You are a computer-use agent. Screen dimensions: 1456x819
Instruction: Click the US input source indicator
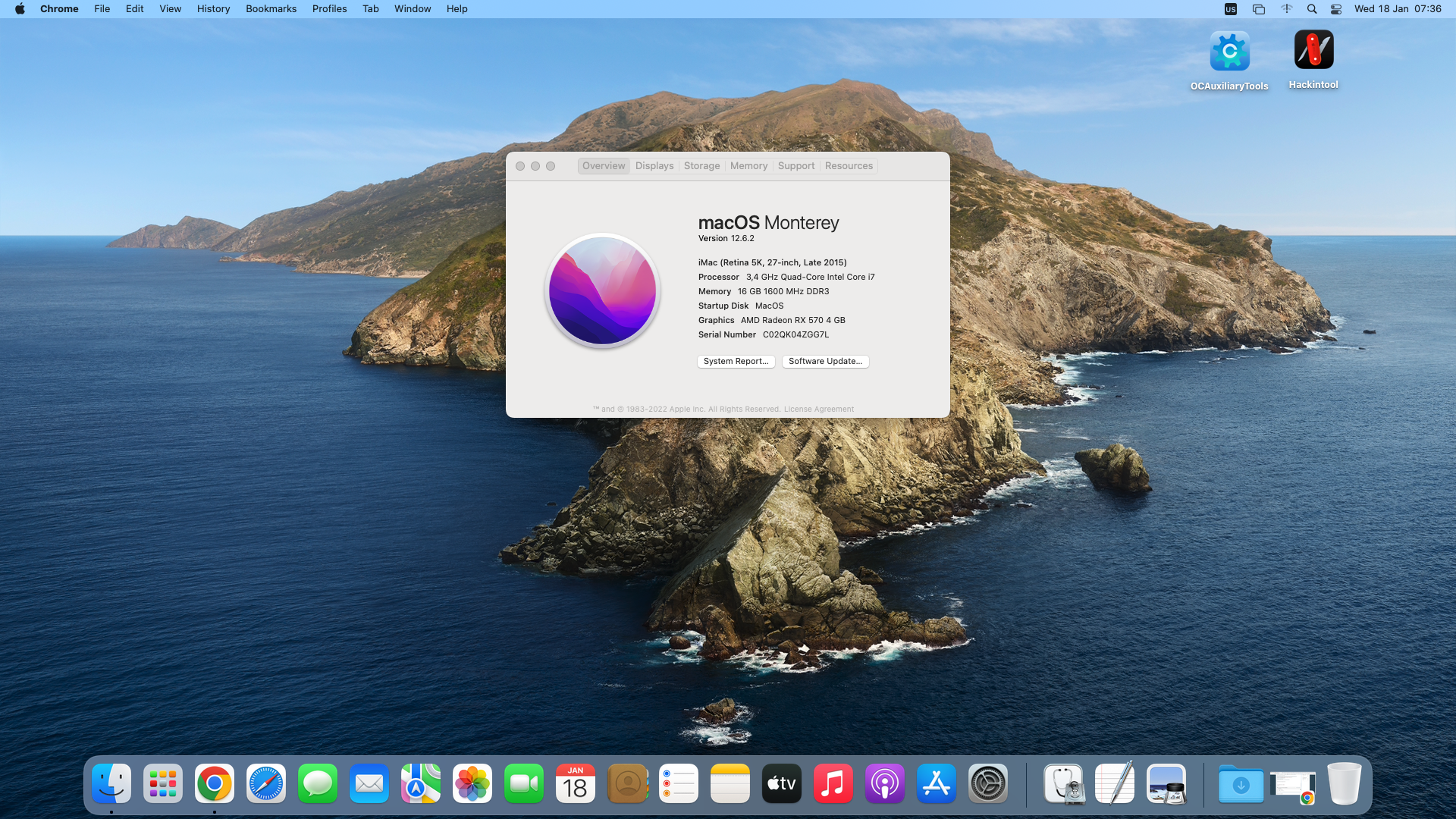coord(1231,9)
